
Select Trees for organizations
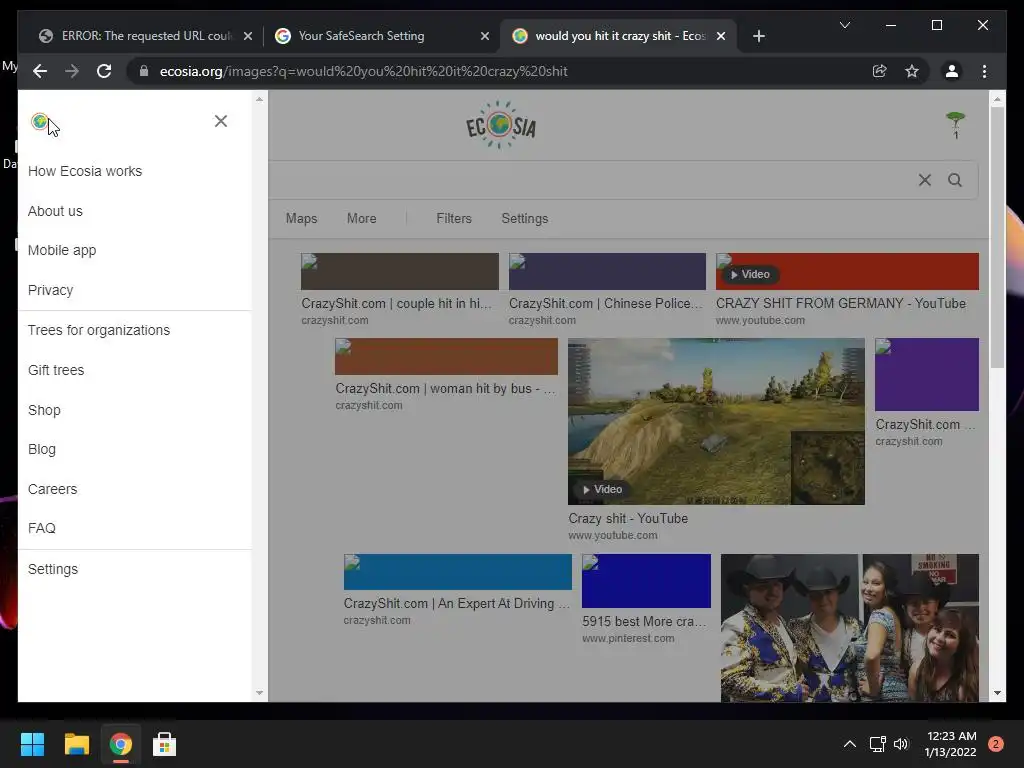pyautogui.click(x=99, y=330)
